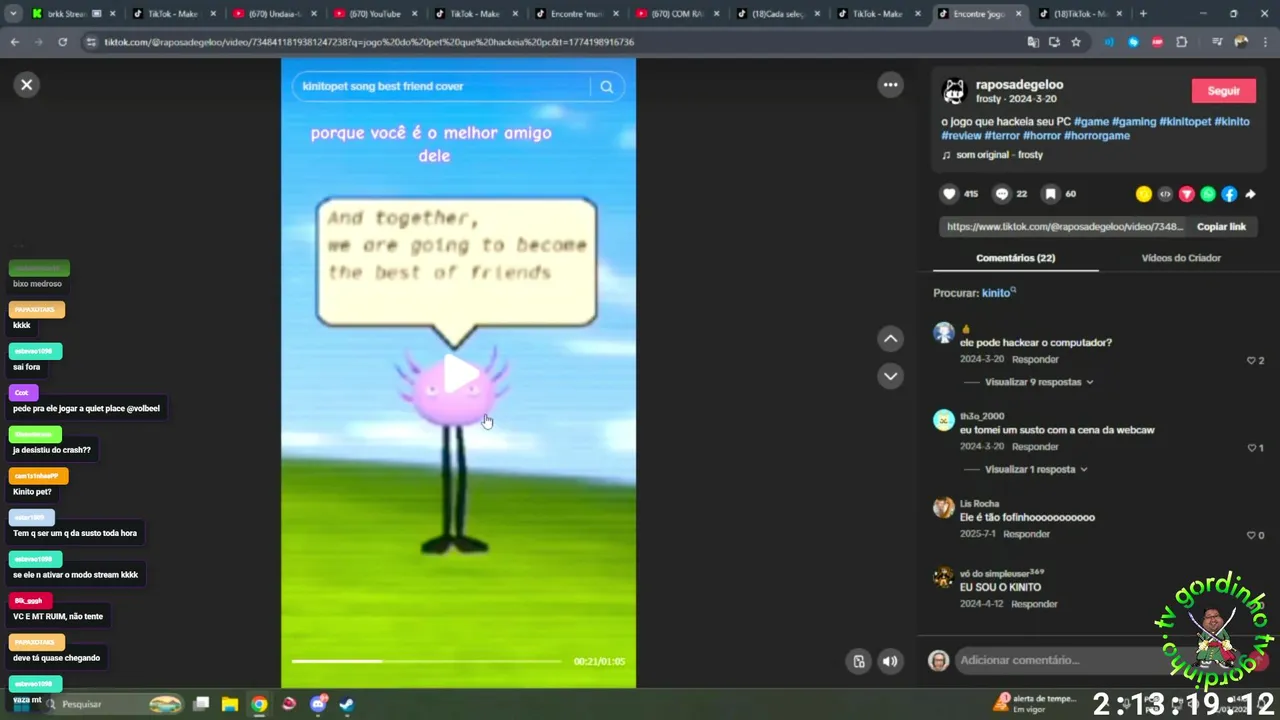1280x720 pixels.
Task: Share the video via WhatsApp icon
Action: [x=1208, y=194]
